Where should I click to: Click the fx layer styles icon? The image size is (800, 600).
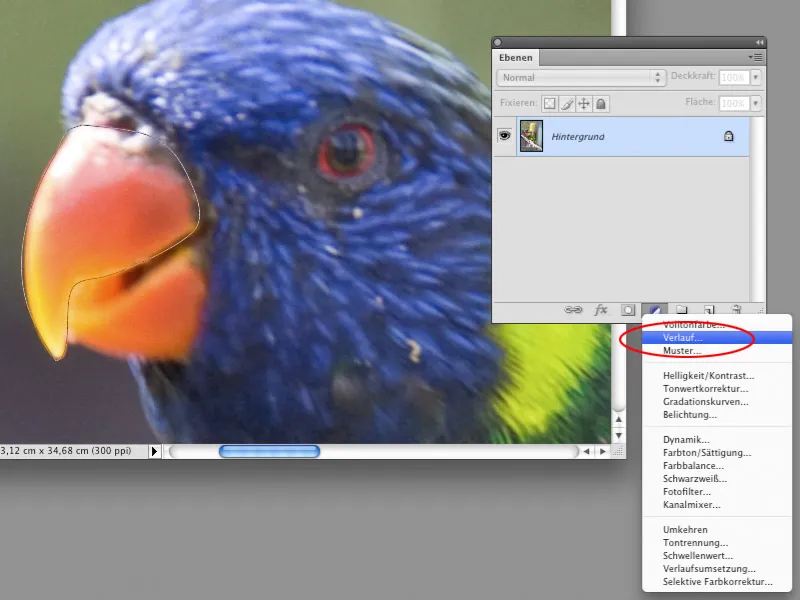coord(600,310)
